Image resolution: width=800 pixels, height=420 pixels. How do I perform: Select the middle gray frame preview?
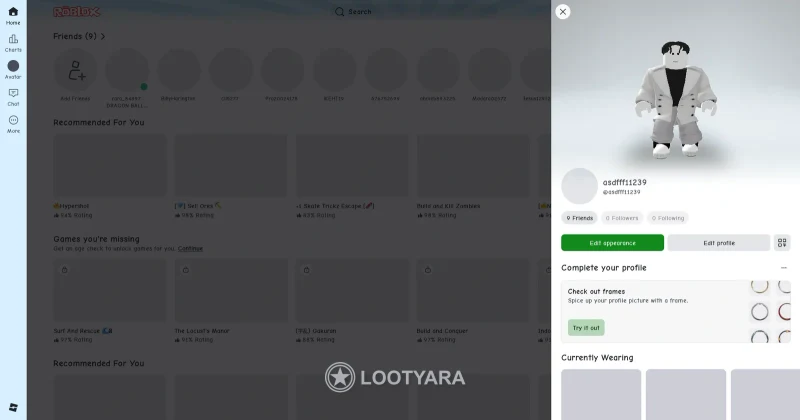759,311
